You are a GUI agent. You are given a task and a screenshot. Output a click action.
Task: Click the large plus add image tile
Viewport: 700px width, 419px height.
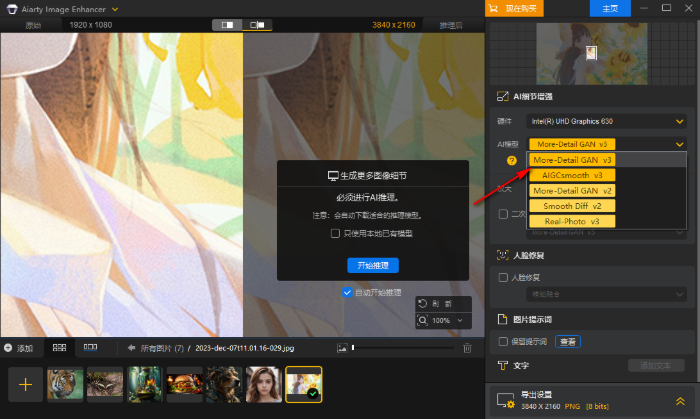pyautogui.click(x=25, y=384)
